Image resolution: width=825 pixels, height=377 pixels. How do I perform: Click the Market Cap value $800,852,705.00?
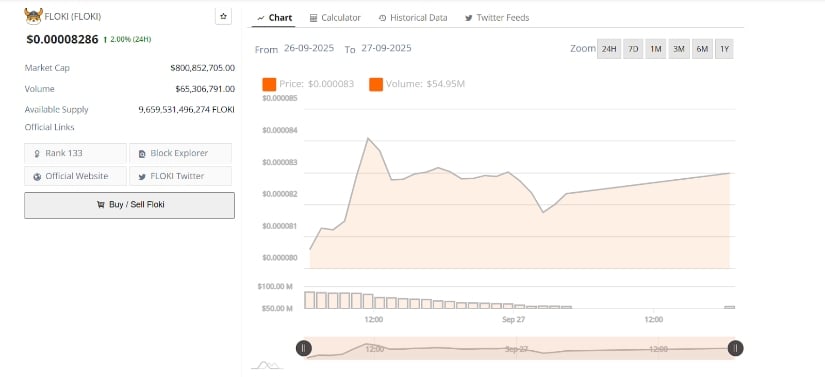[203, 68]
